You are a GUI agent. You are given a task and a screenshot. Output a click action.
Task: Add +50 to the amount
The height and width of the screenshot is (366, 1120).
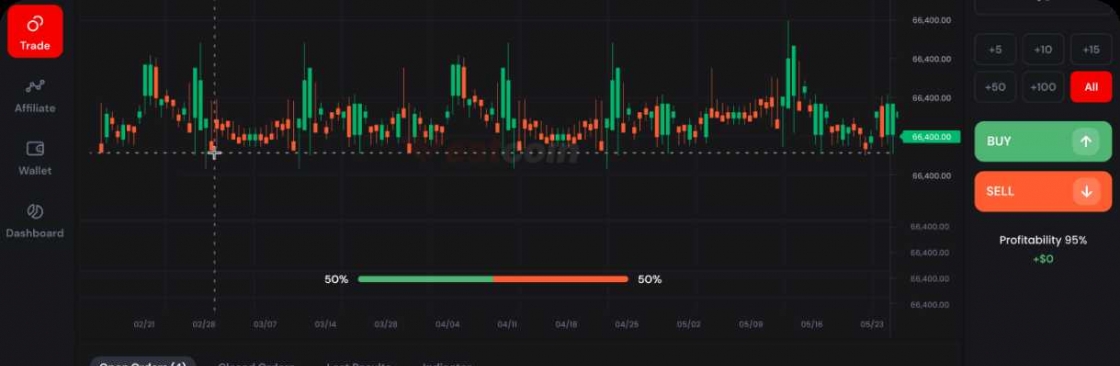(x=995, y=86)
